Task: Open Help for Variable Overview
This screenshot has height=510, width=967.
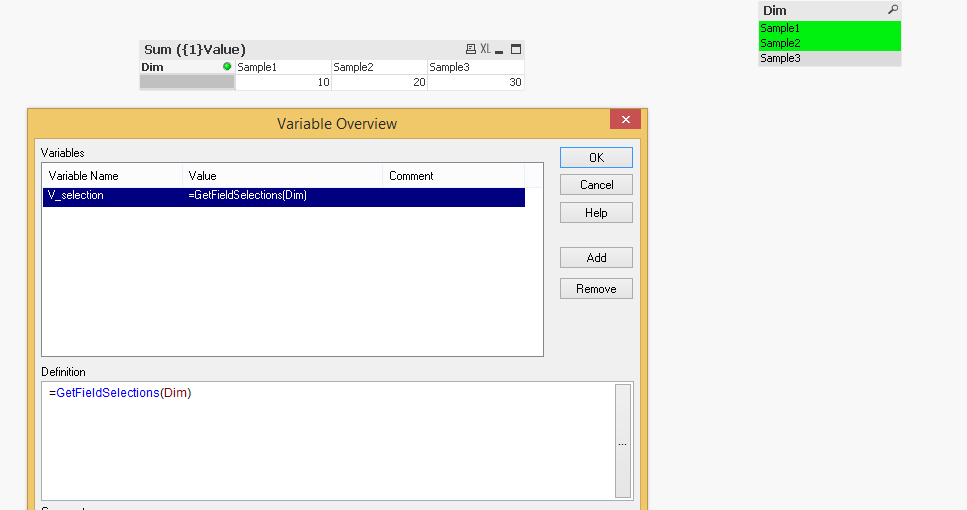Action: coord(596,212)
